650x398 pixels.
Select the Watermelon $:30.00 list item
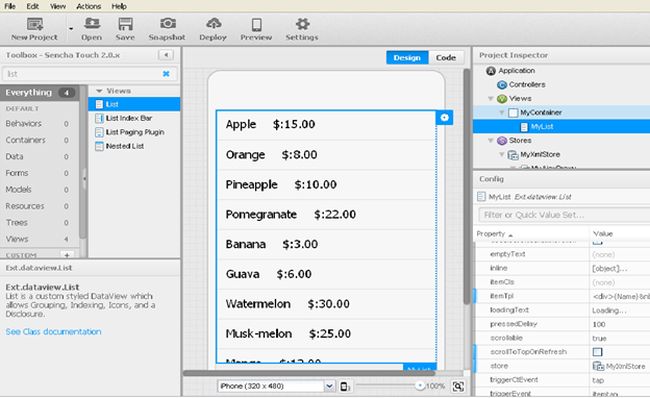(327, 304)
